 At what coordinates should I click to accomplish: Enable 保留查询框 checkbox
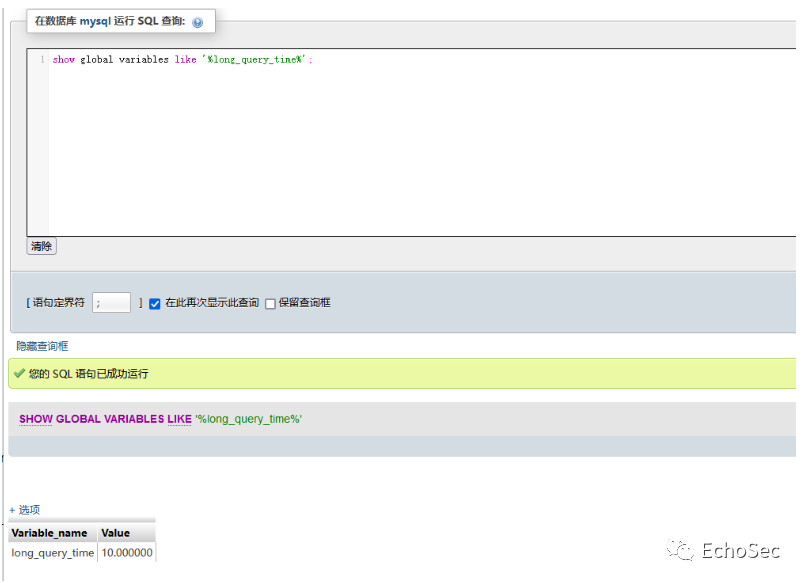270,304
